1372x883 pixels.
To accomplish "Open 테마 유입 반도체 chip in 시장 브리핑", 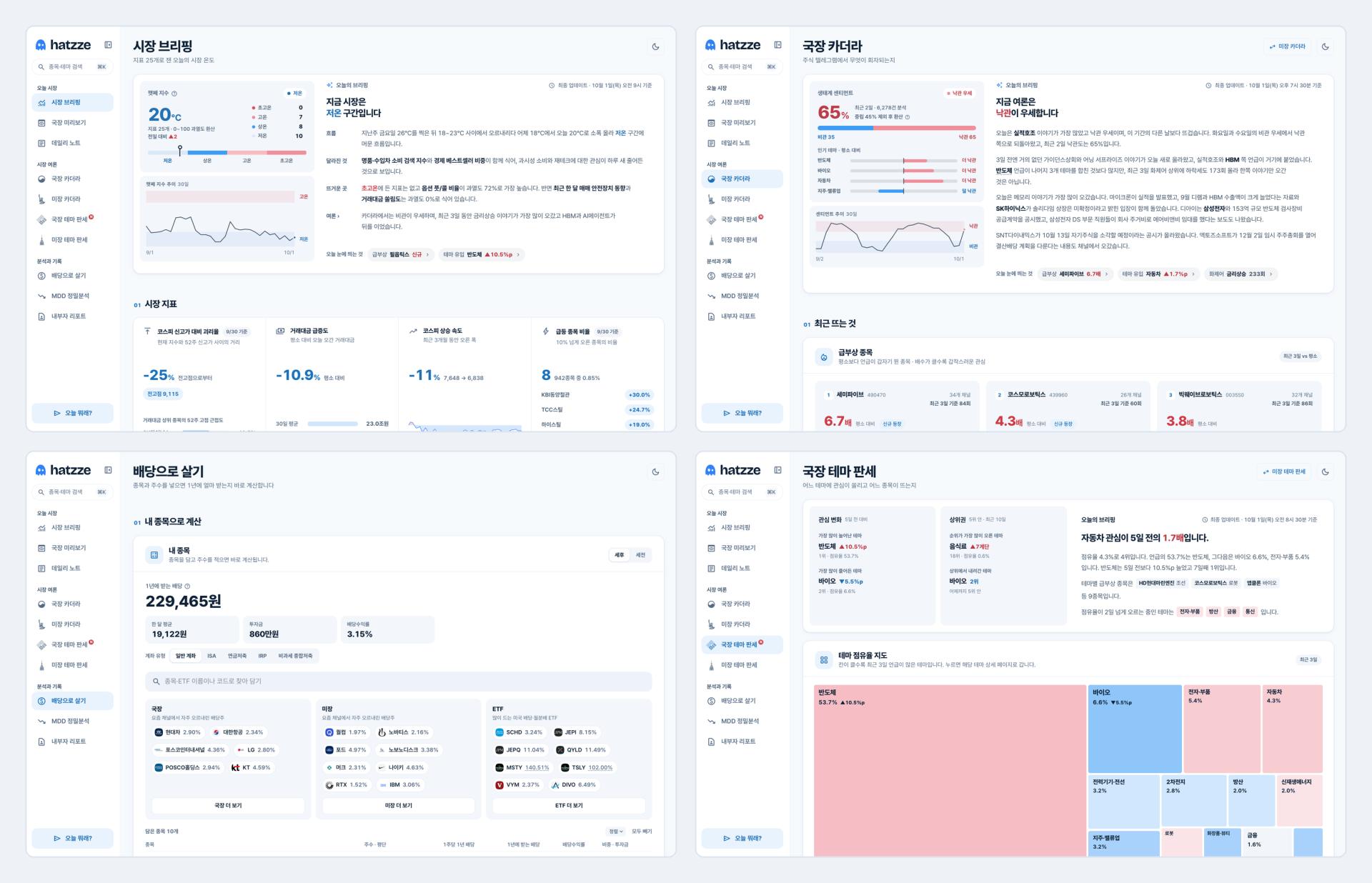I will click(481, 254).
